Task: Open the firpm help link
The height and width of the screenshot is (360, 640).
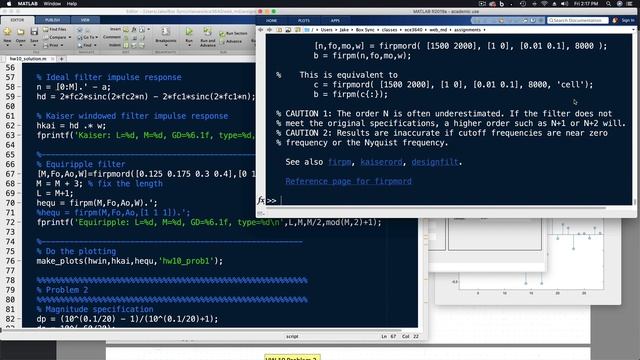Action: click(339, 162)
